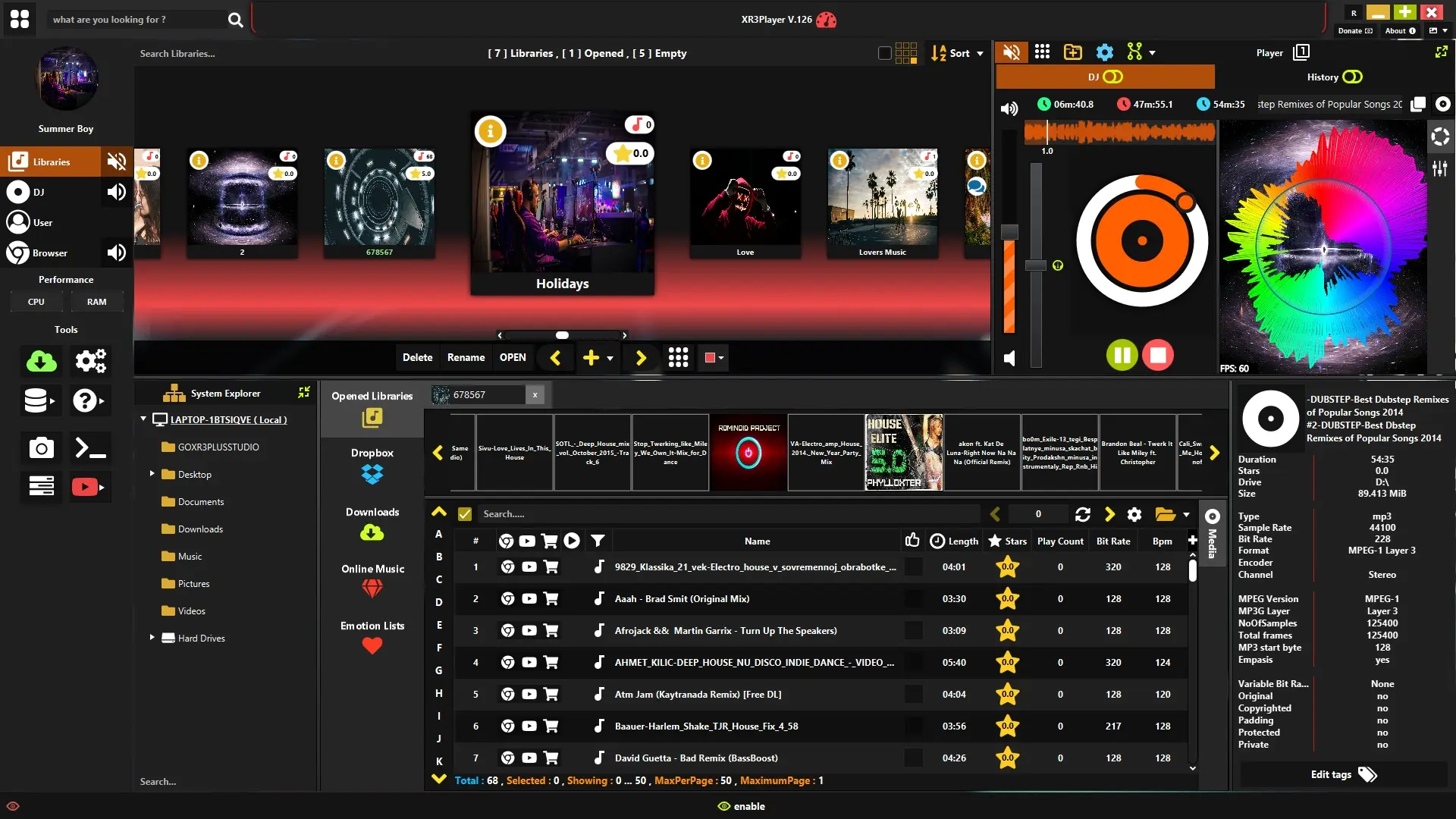Toggle the History switch

[1352, 77]
